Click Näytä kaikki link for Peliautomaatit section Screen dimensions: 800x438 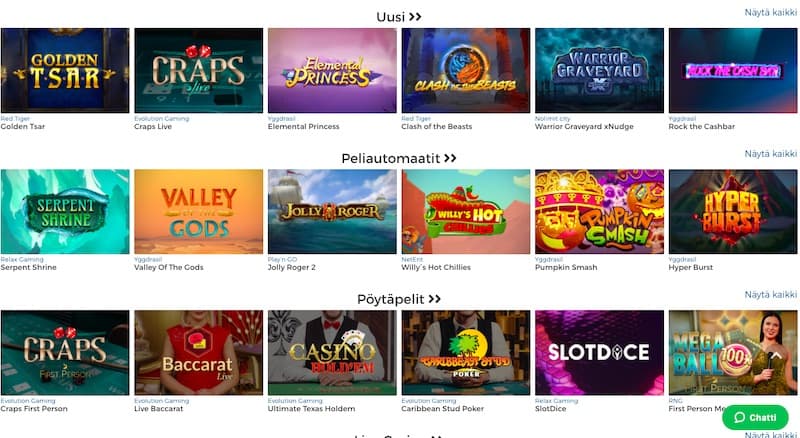tap(770, 154)
